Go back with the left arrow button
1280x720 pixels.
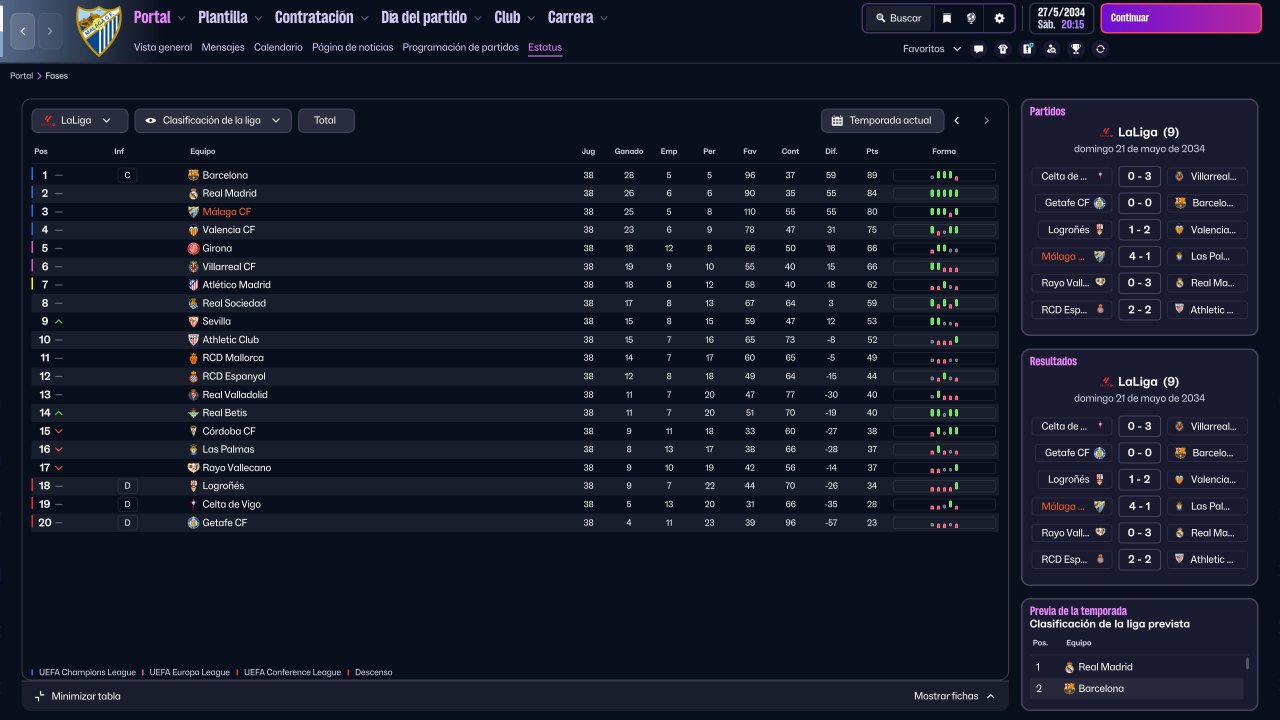[22, 31]
